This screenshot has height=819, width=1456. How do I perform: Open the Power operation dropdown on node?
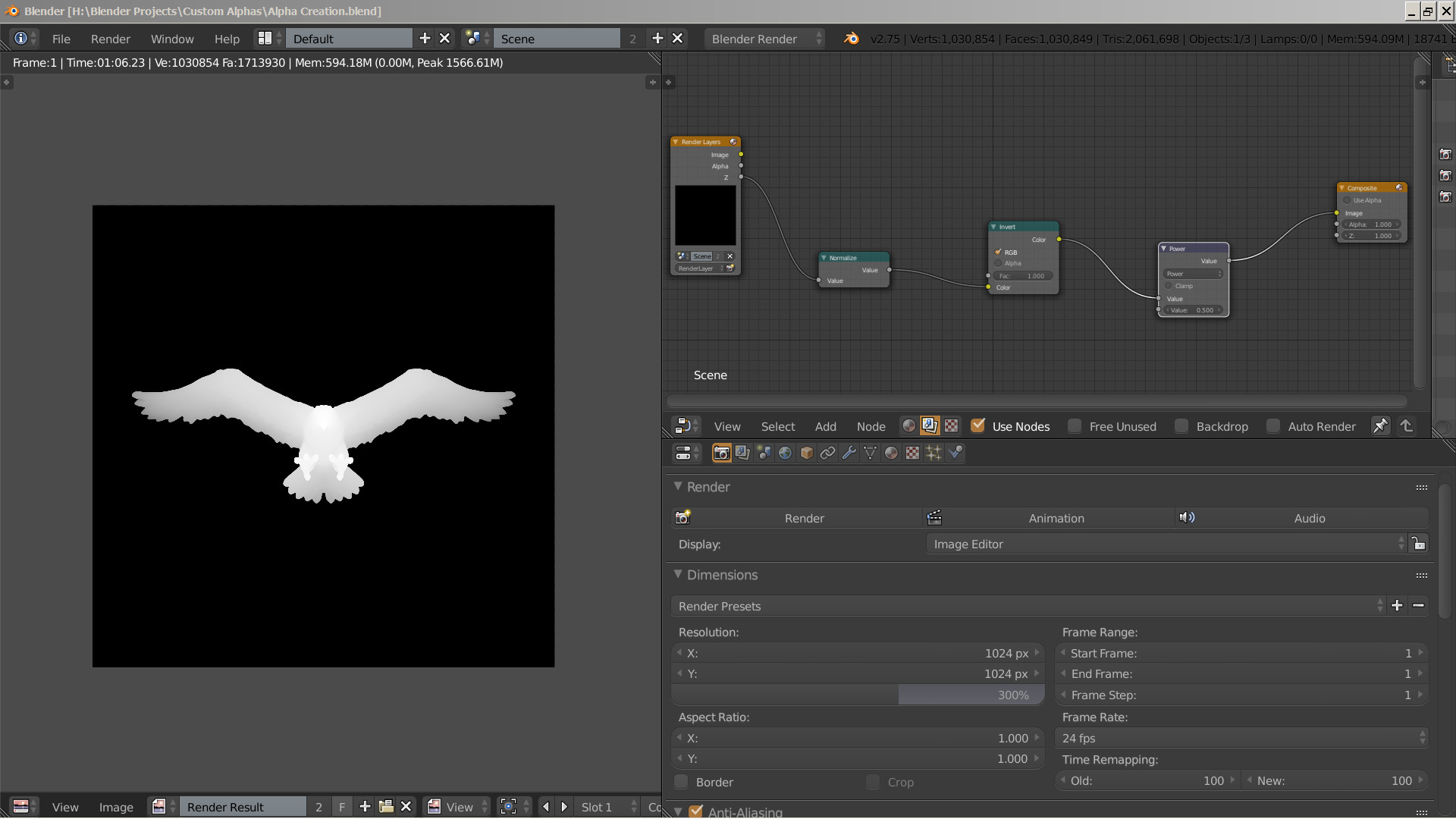[x=1193, y=274]
